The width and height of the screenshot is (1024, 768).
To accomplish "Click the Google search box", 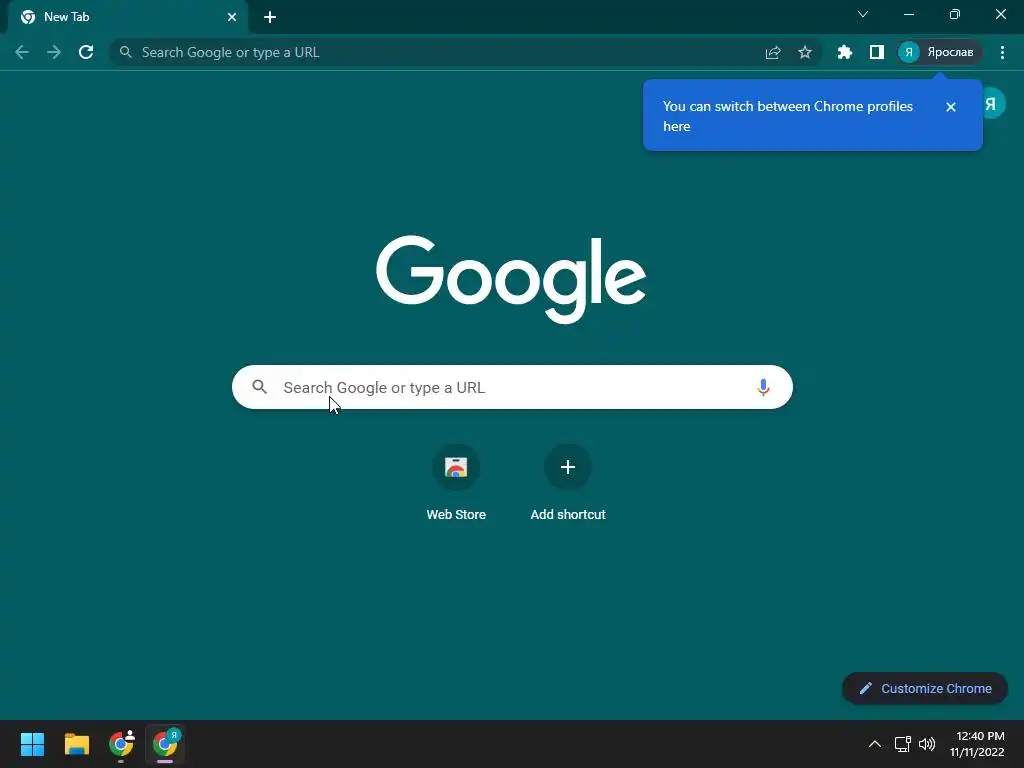I will [x=512, y=387].
